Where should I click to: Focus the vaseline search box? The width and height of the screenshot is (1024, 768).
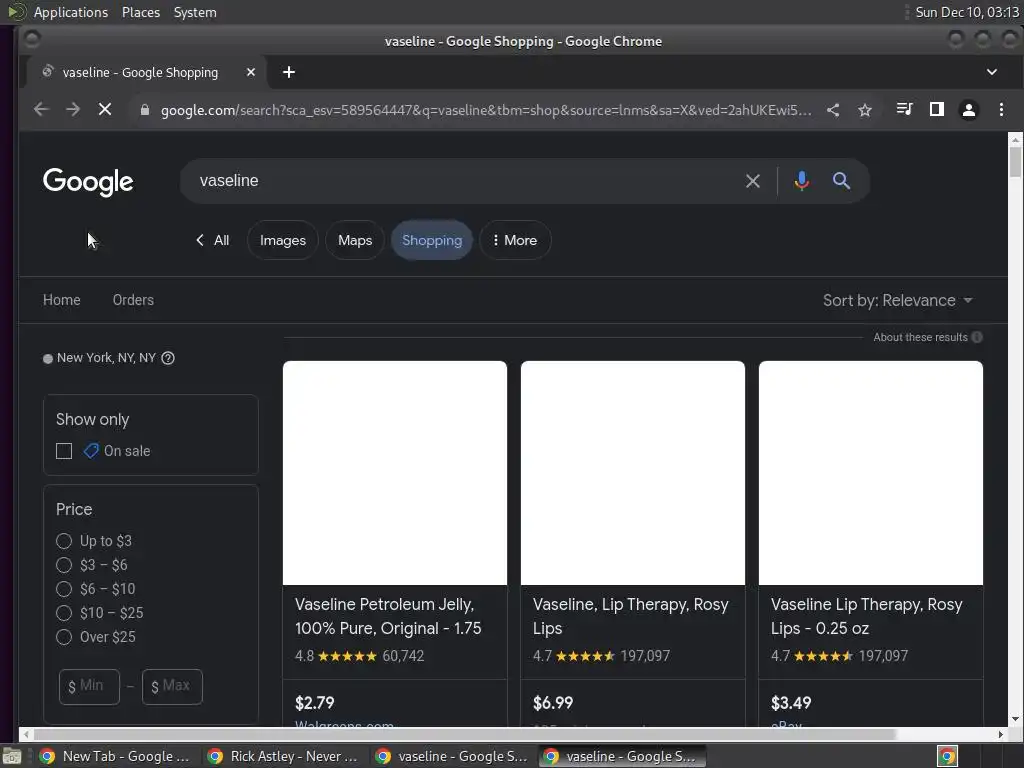point(464,181)
